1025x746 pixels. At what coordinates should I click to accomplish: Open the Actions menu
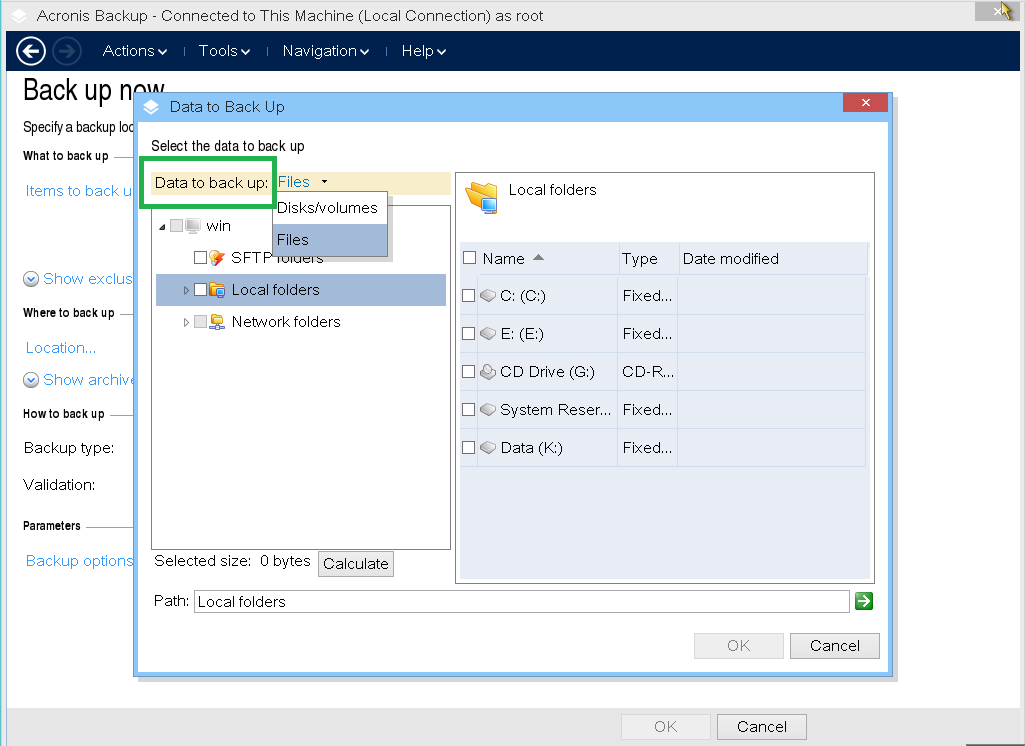[135, 51]
